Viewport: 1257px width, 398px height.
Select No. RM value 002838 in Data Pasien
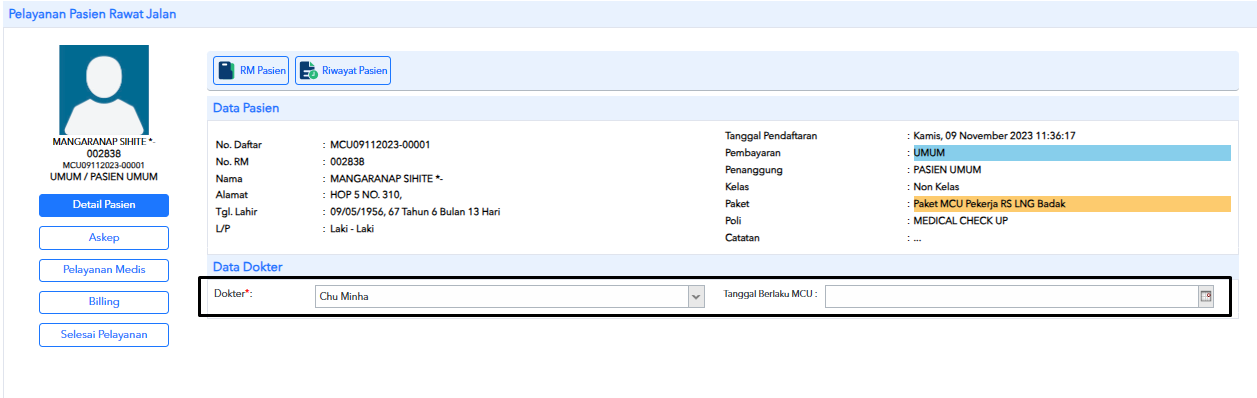pos(347,162)
